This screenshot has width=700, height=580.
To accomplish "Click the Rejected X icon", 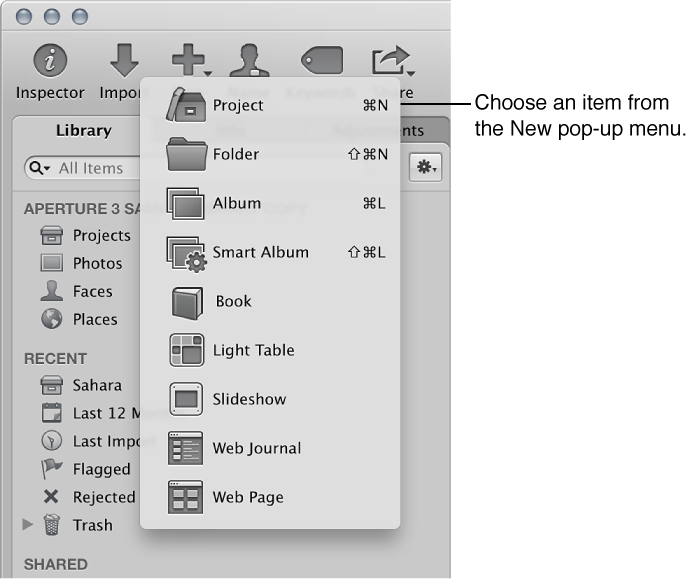I will click(51, 497).
